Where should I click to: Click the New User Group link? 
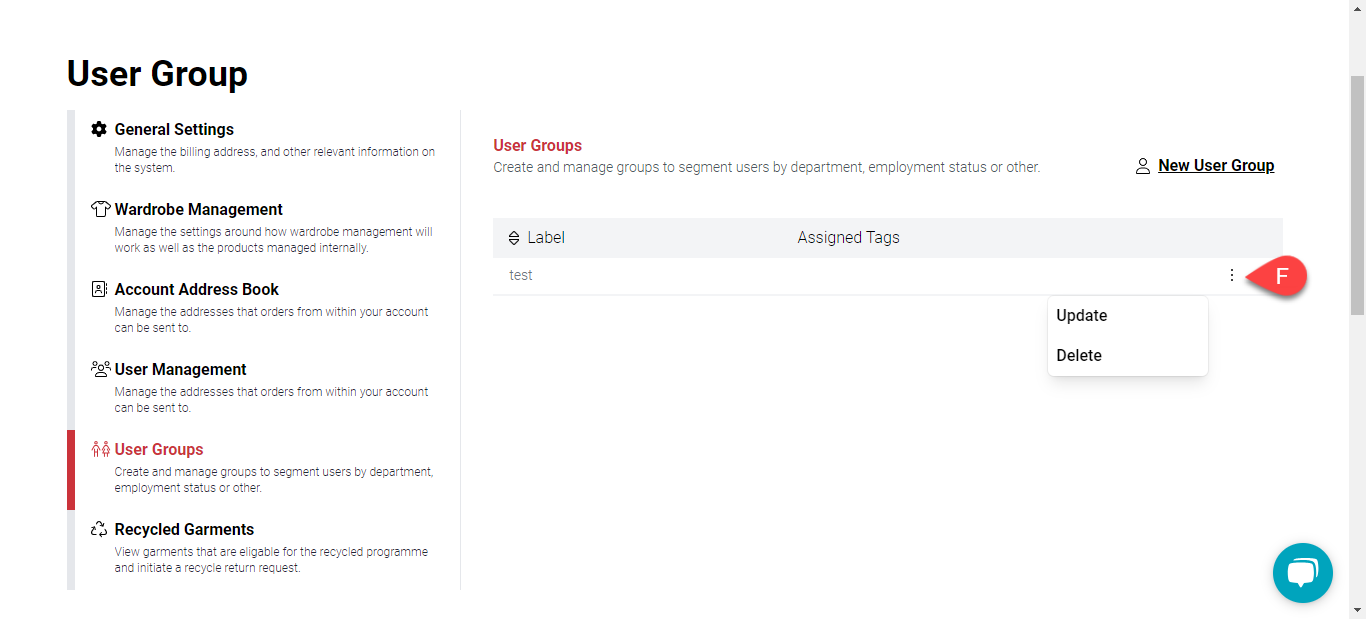[x=1216, y=166]
